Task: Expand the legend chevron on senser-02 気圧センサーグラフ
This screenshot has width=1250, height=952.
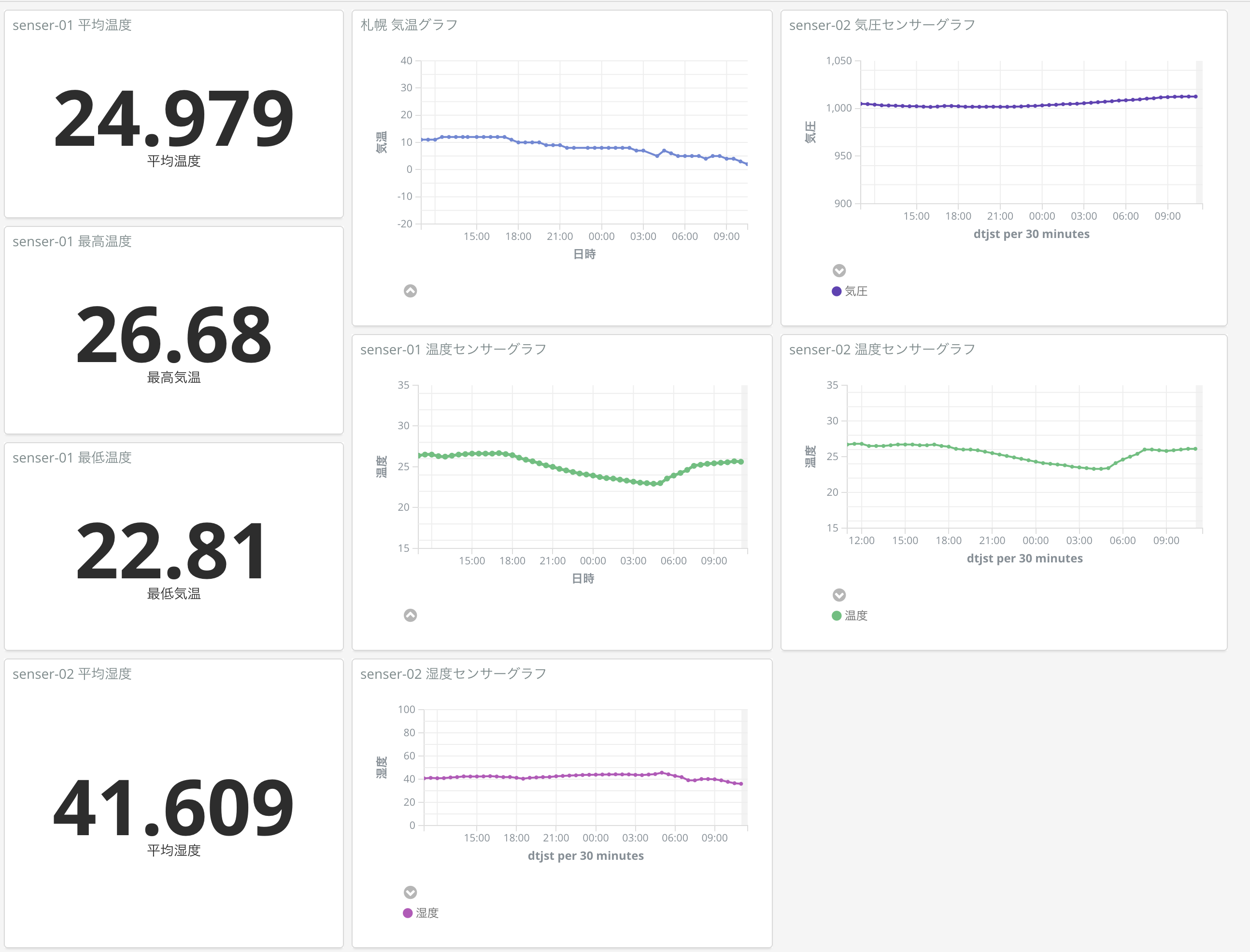Action: tap(839, 270)
